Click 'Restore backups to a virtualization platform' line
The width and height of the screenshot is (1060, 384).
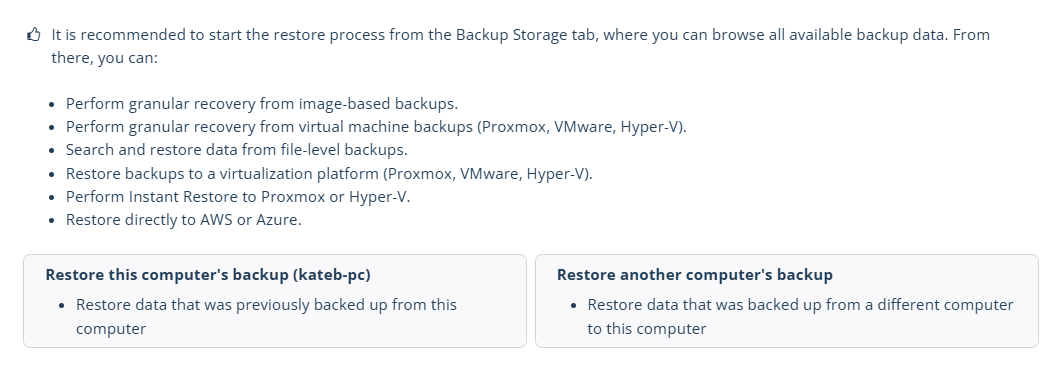coord(329,174)
